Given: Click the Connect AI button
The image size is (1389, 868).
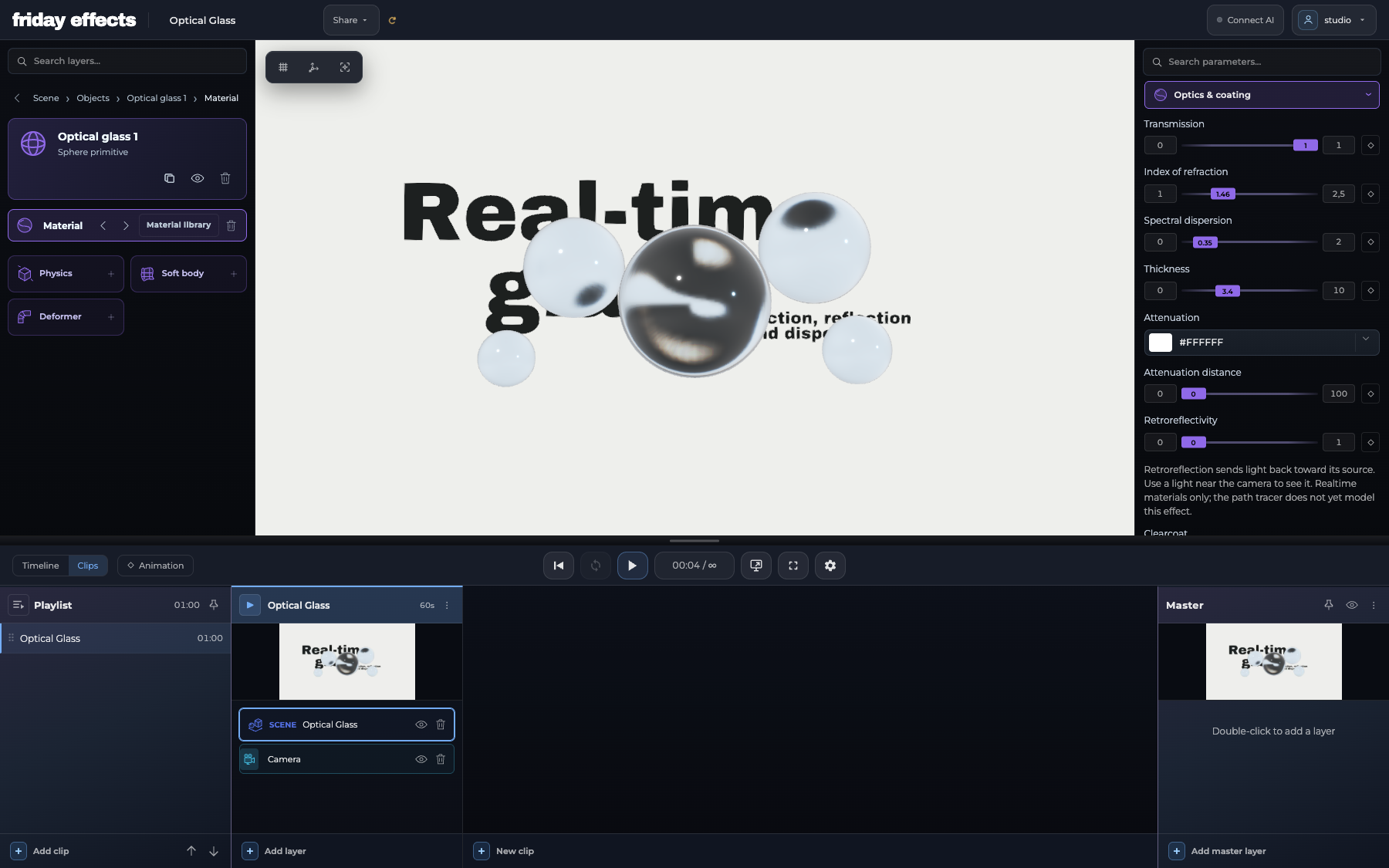Looking at the screenshot, I should (x=1245, y=20).
